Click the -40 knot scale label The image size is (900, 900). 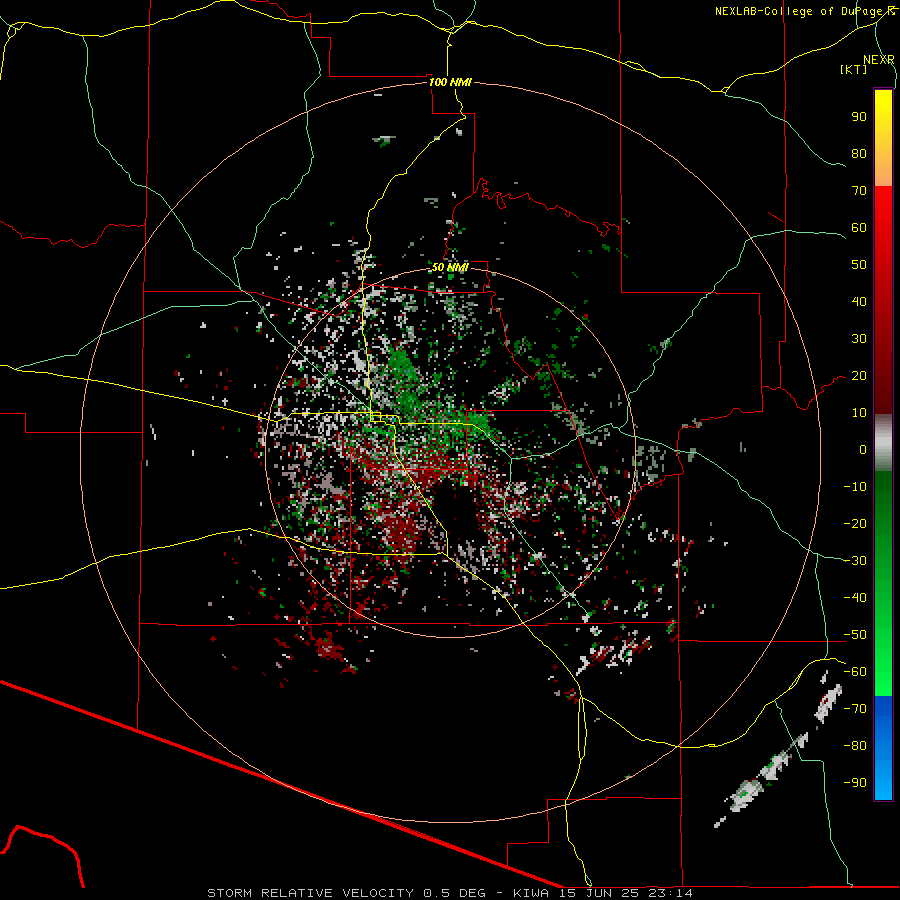[855, 598]
